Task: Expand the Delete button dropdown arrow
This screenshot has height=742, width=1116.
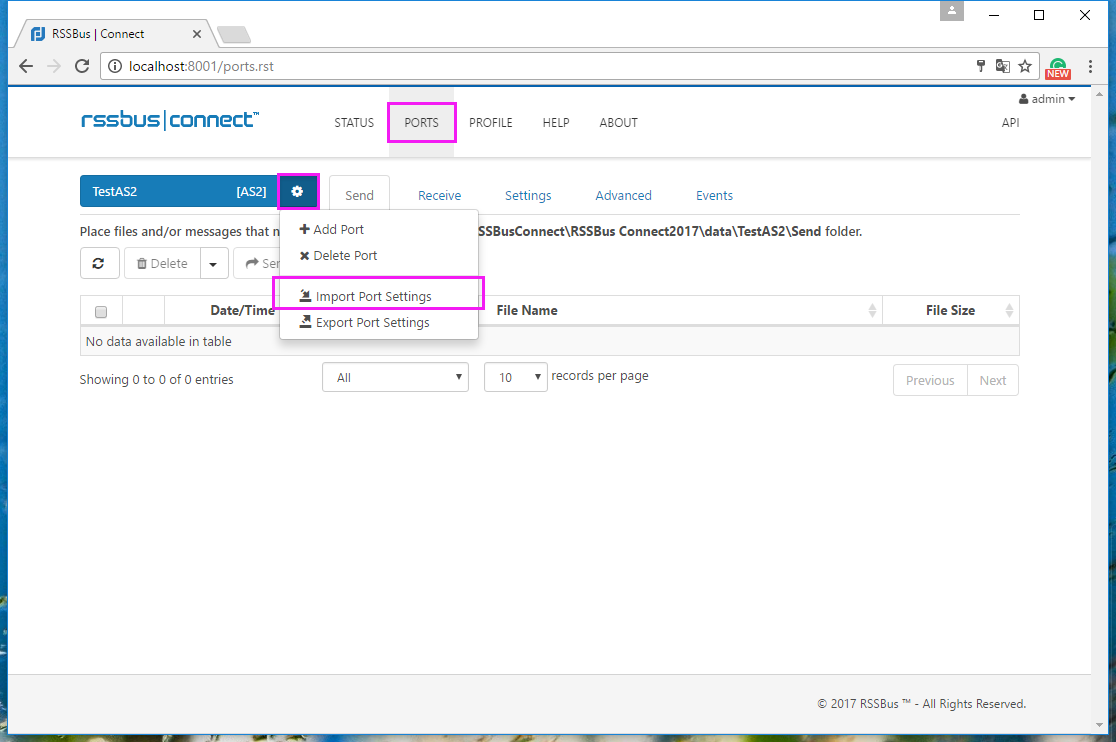Action: point(214,263)
